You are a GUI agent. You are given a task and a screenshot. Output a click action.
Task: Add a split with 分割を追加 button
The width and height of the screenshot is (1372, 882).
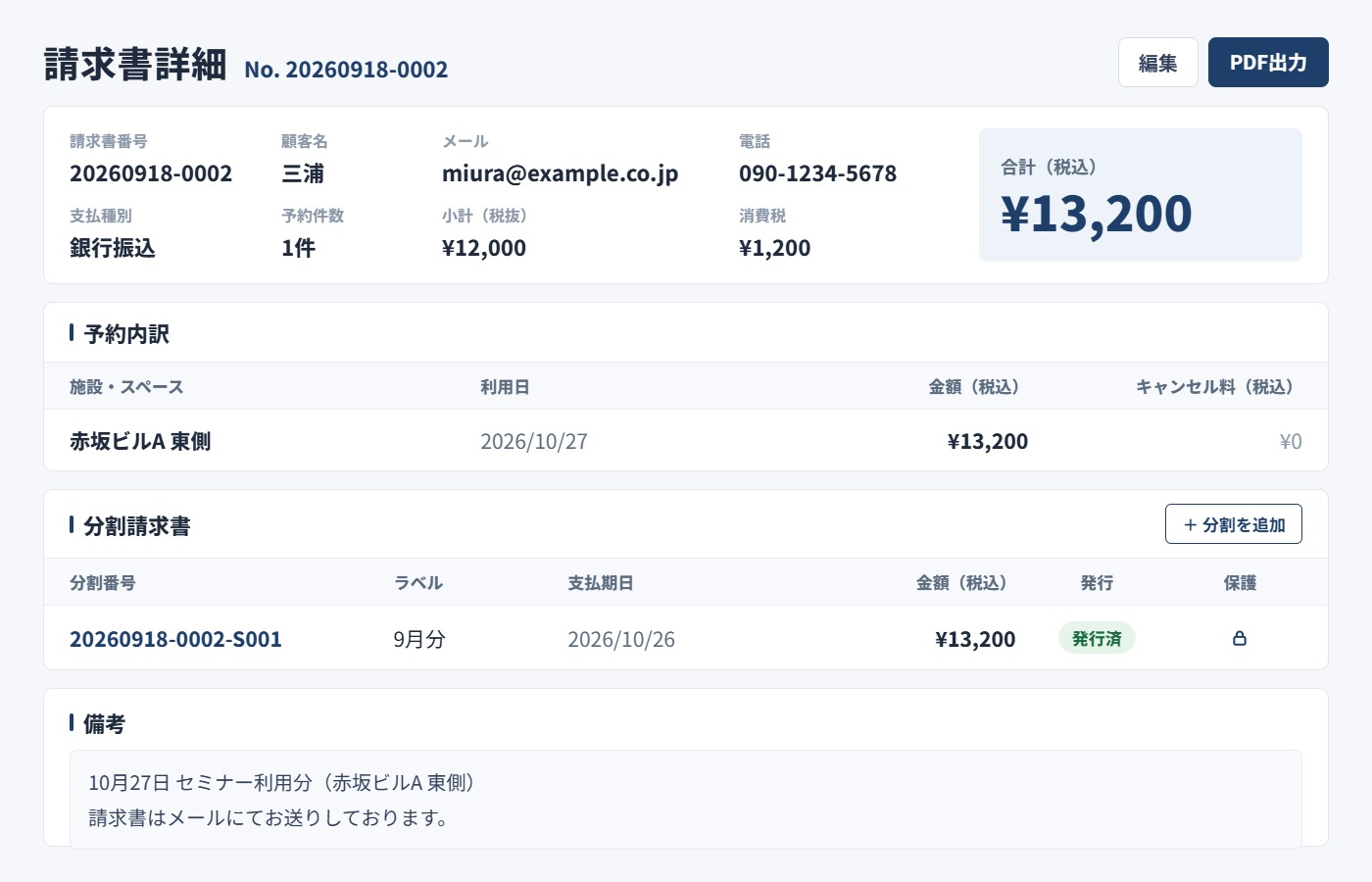(1234, 524)
